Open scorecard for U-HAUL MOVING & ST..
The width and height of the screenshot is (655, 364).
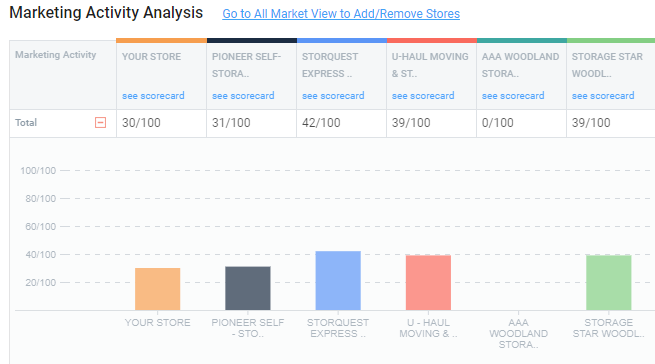(x=423, y=96)
